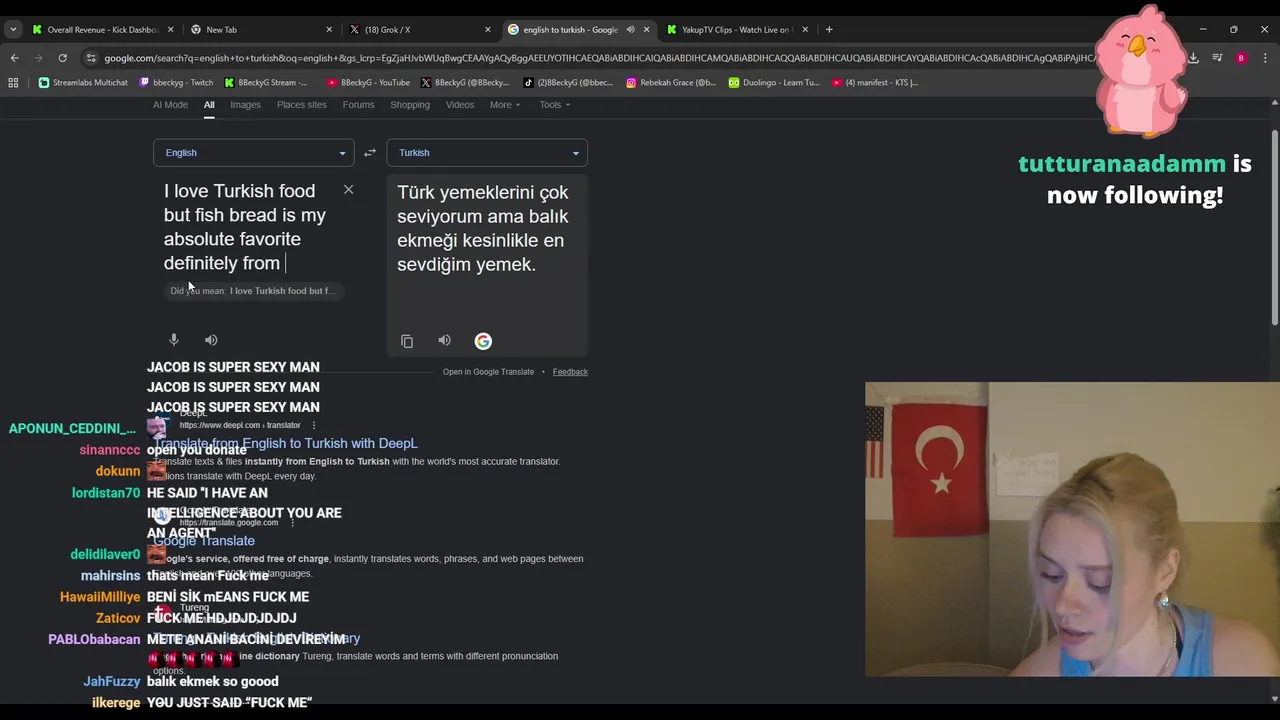Open DeepL result's three-dot options
The height and width of the screenshot is (720, 1280).
(x=314, y=425)
